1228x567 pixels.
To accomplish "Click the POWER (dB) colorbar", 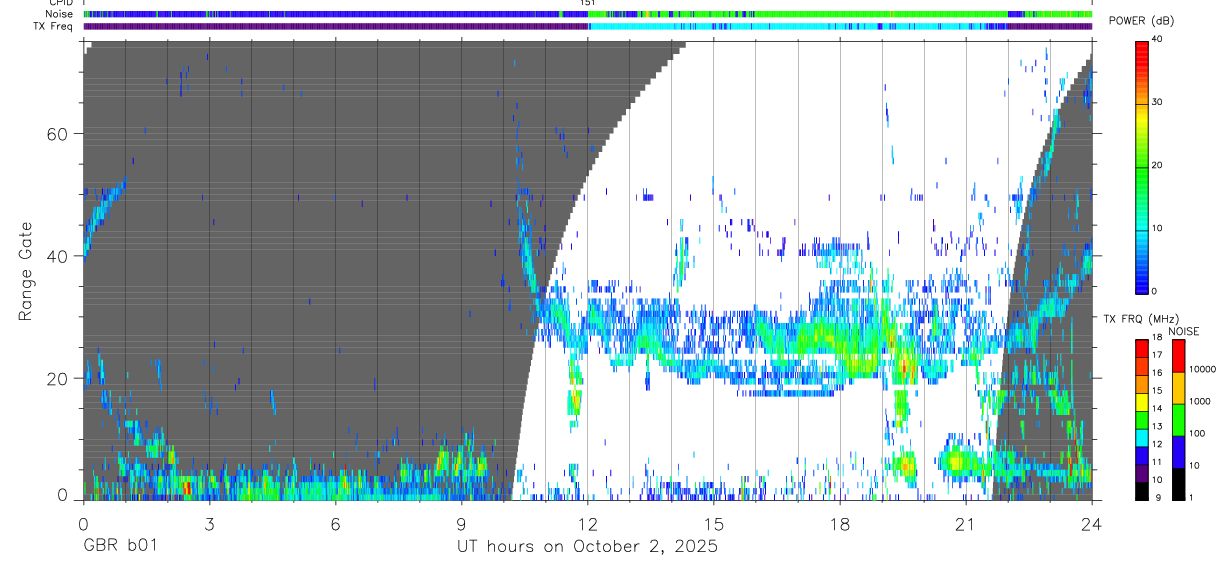I will 1142,166.
